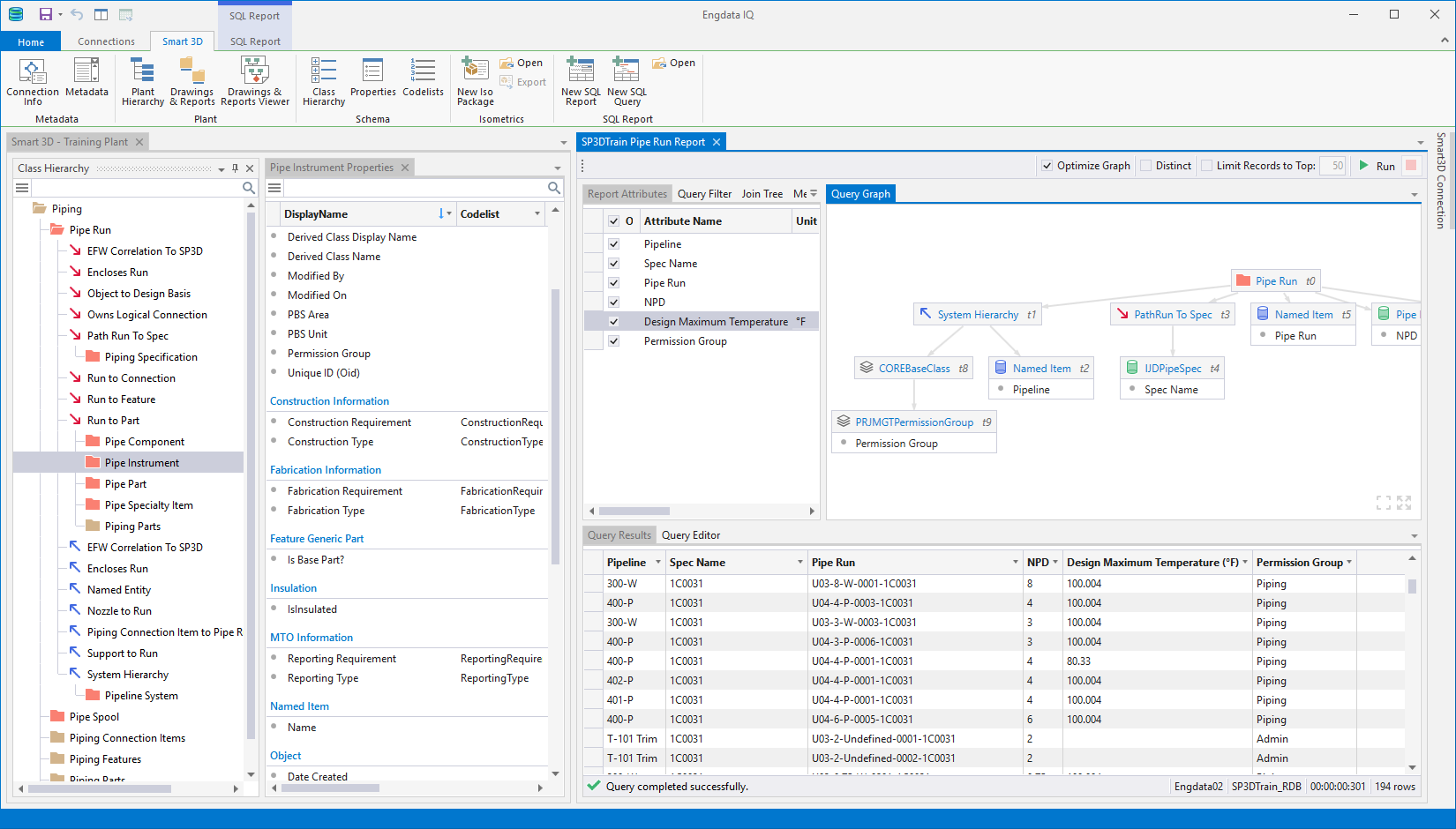This screenshot has width=1456, height=829.
Task: Open the Permission Group column filter dropdown
Action: tap(1349, 563)
